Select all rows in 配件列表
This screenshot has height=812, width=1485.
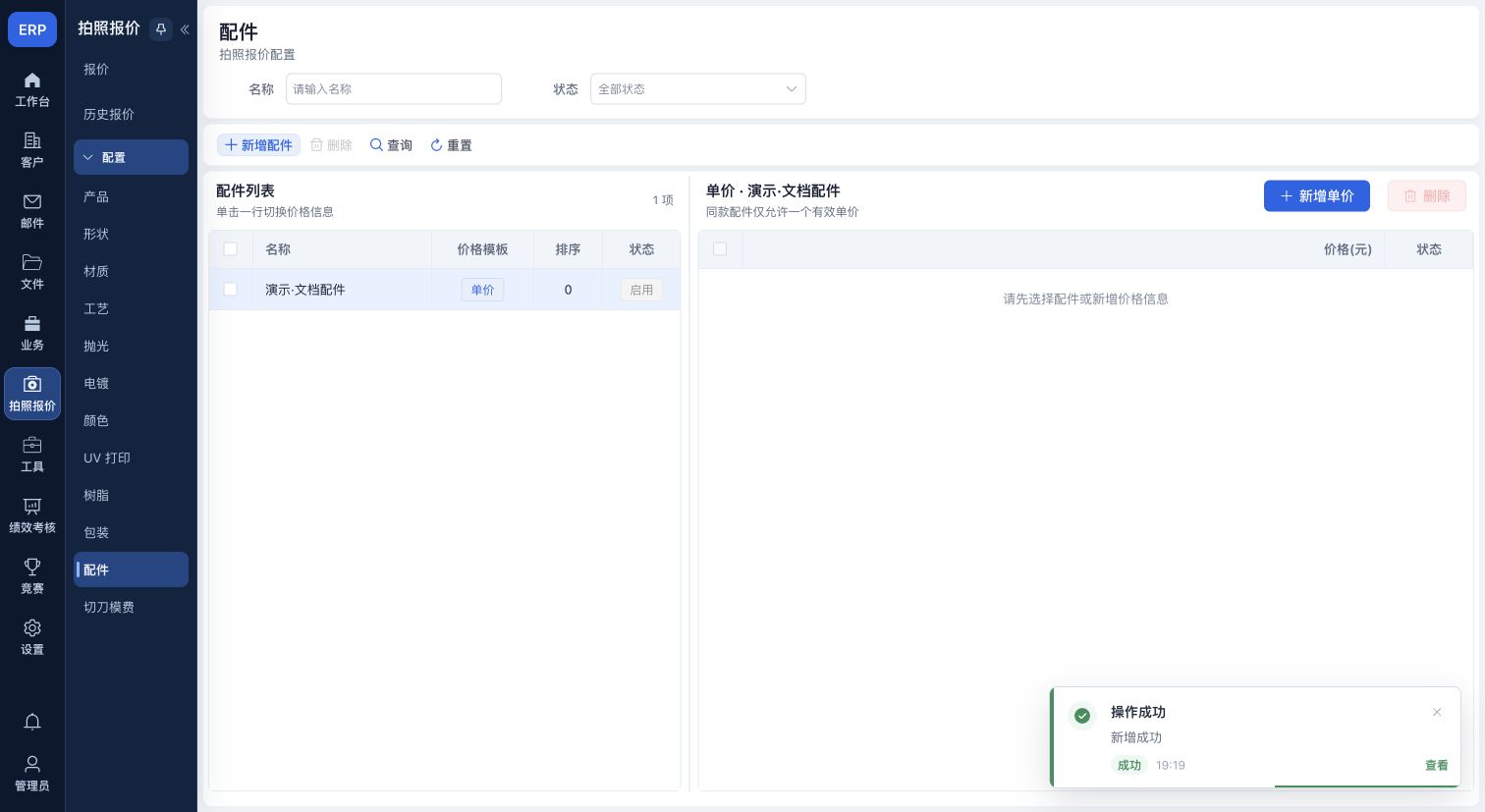point(231,249)
